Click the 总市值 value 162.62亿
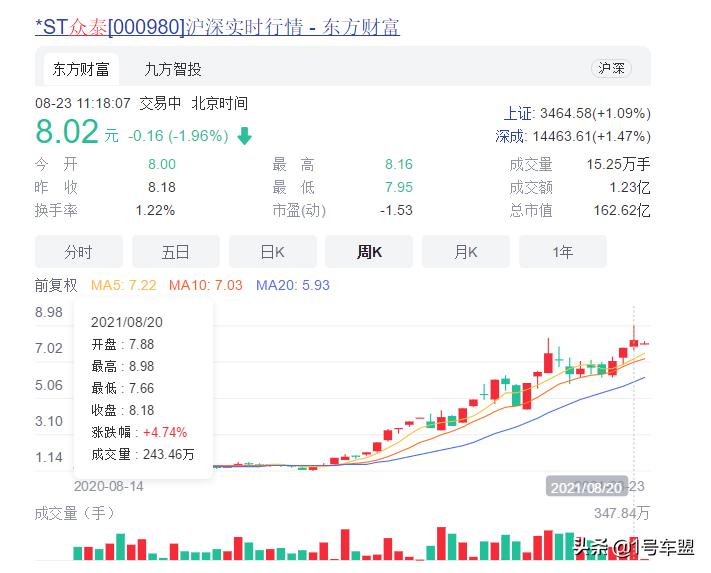This screenshot has width=711, height=573. coord(622,210)
